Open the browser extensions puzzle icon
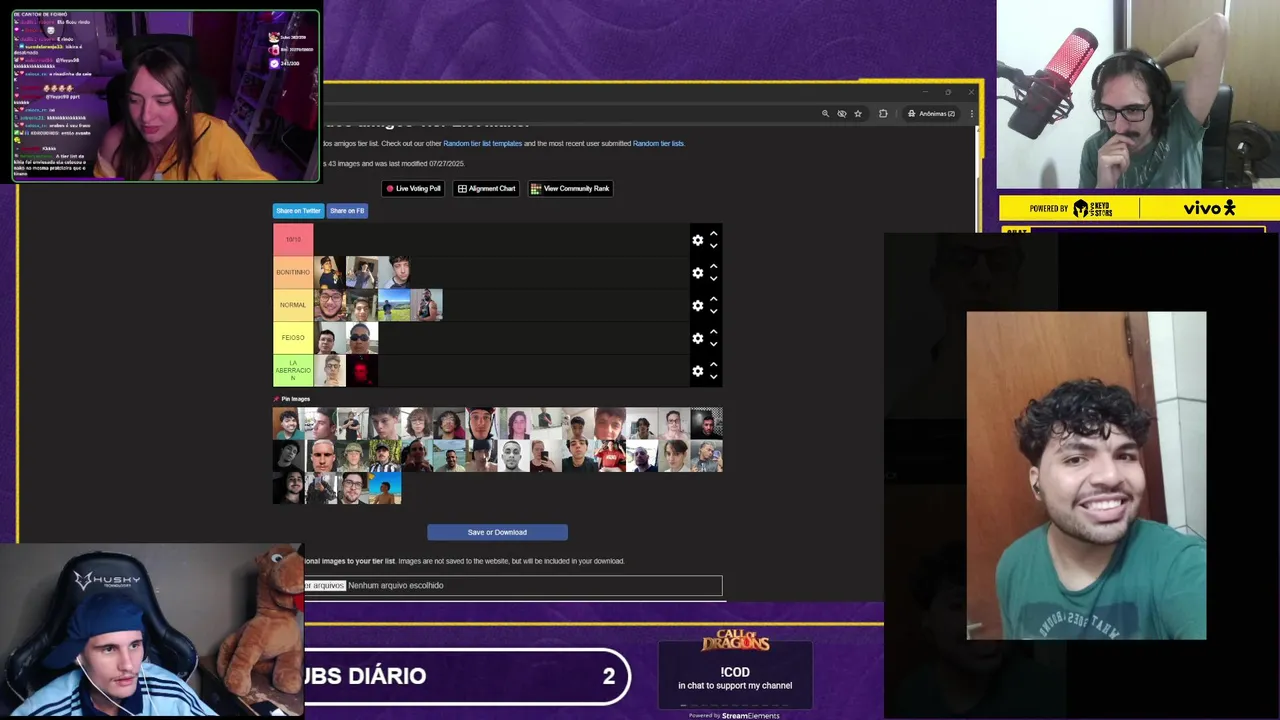 (x=883, y=114)
